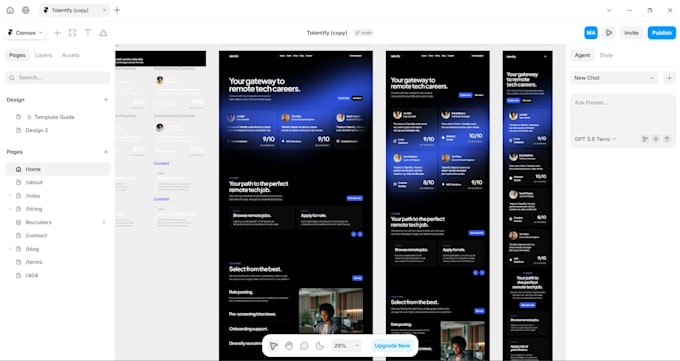
Task: Click the Home page icon in list
Action: 18,169
